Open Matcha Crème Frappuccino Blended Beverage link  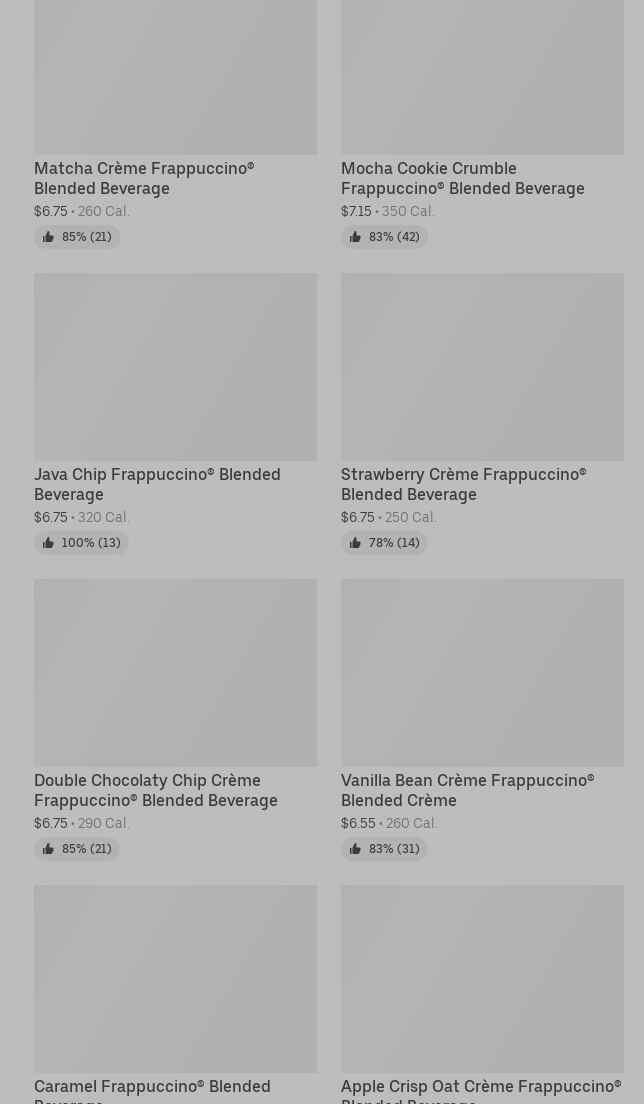click(x=143, y=178)
